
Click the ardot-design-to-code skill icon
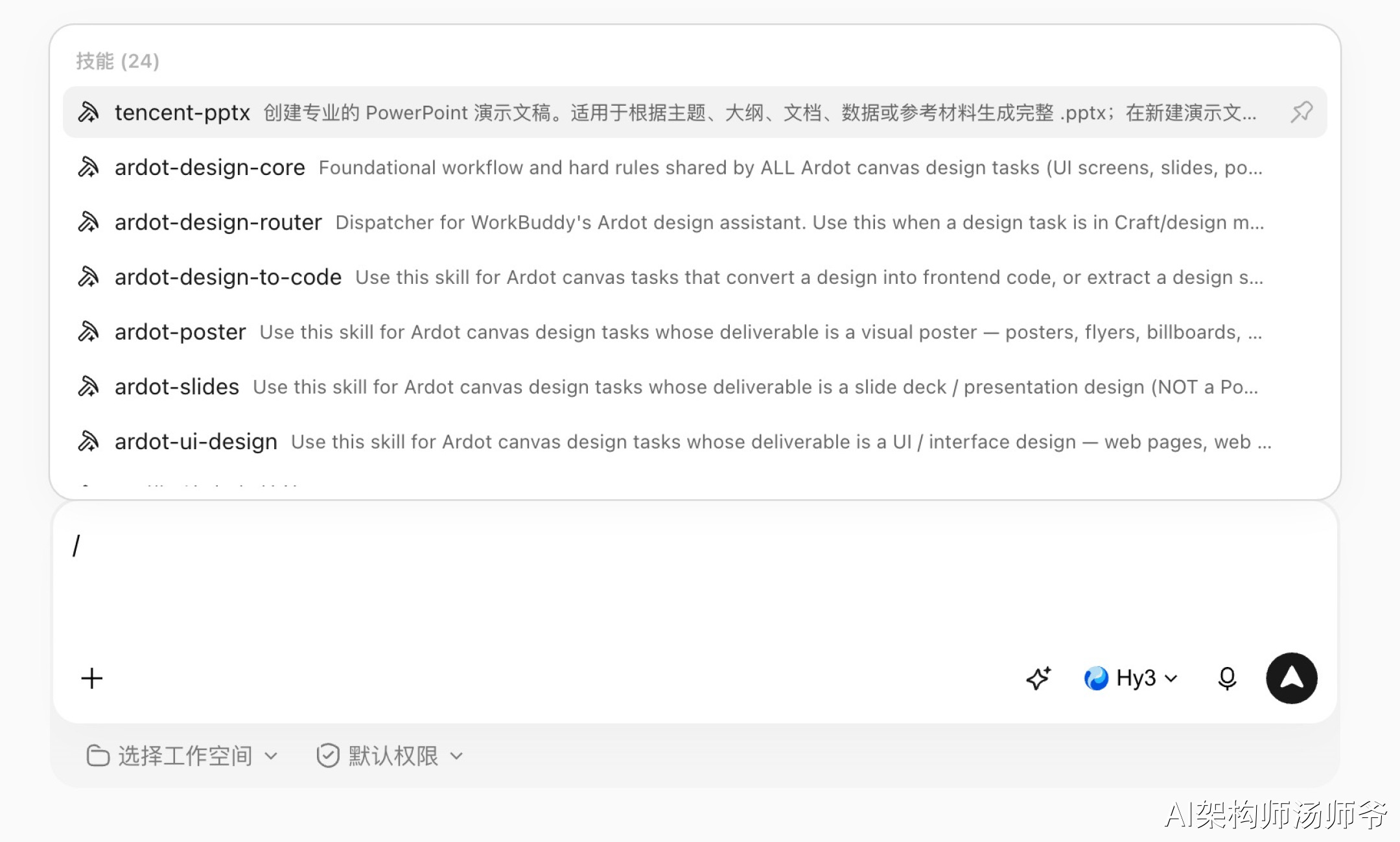pos(88,277)
